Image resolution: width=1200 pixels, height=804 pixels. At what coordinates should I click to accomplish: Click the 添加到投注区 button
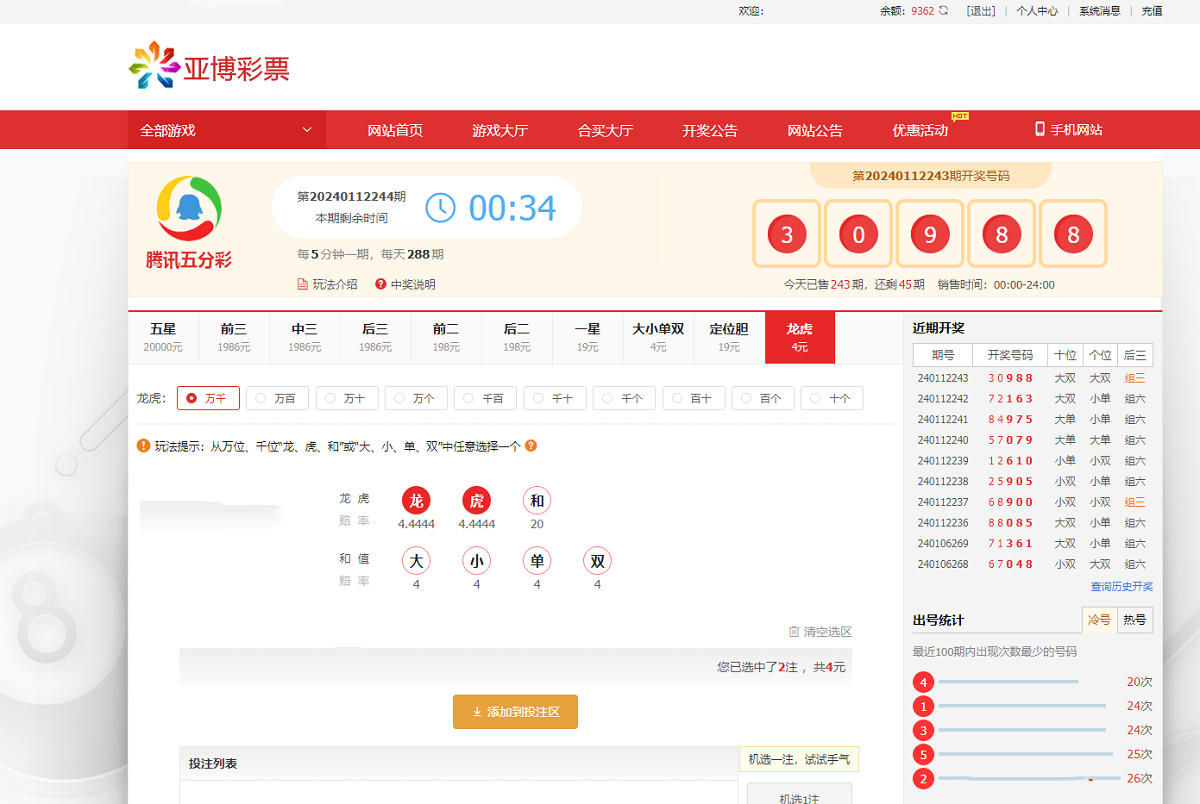[515, 712]
